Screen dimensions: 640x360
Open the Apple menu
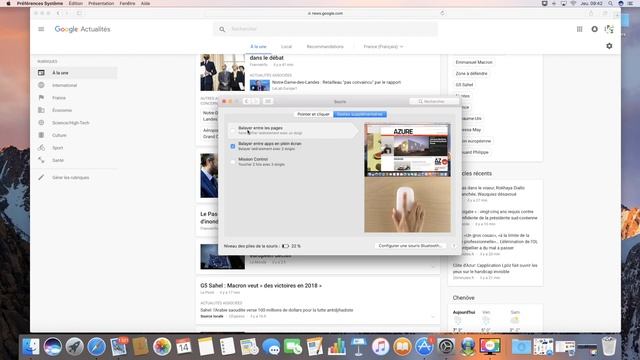click(x=8, y=3)
